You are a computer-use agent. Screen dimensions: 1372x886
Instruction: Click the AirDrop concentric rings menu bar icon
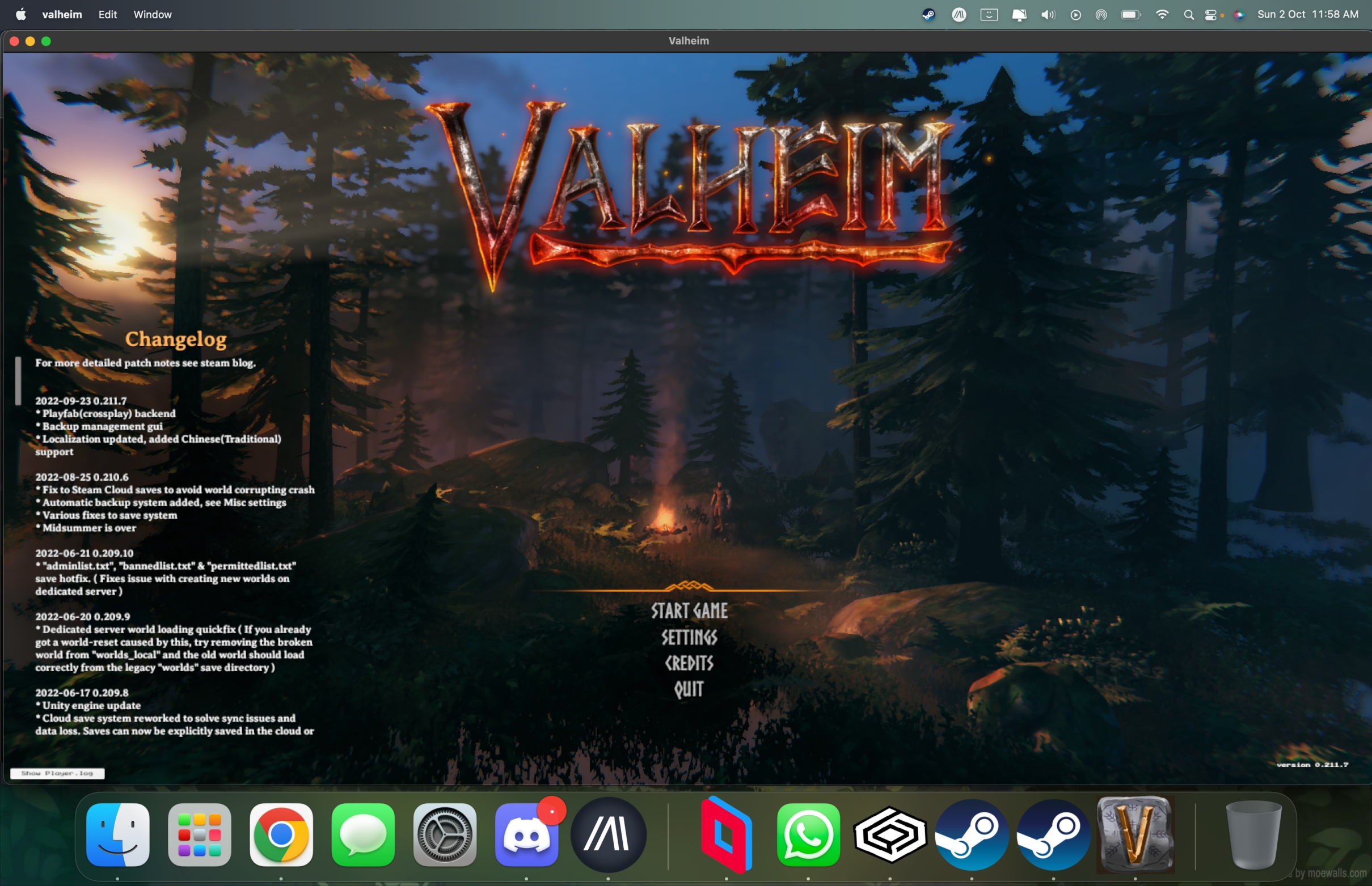(1101, 14)
